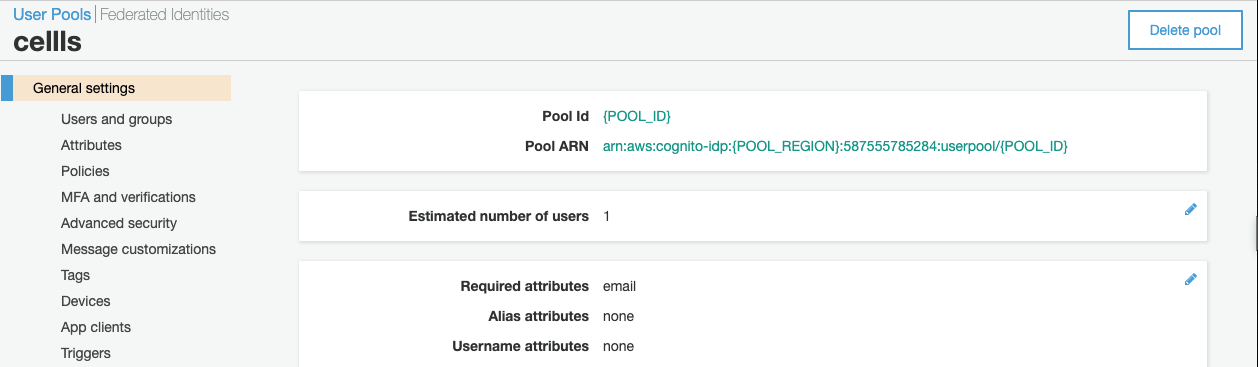Open the Policies settings page
The width and height of the screenshot is (1258, 367).
tap(85, 171)
